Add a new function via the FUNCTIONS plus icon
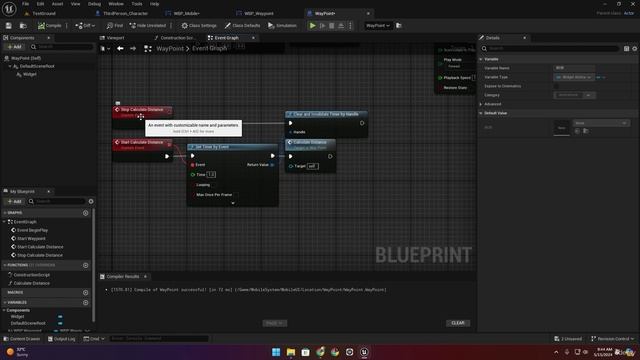Viewport: 640px width, 360px height. pyautogui.click(x=85, y=265)
